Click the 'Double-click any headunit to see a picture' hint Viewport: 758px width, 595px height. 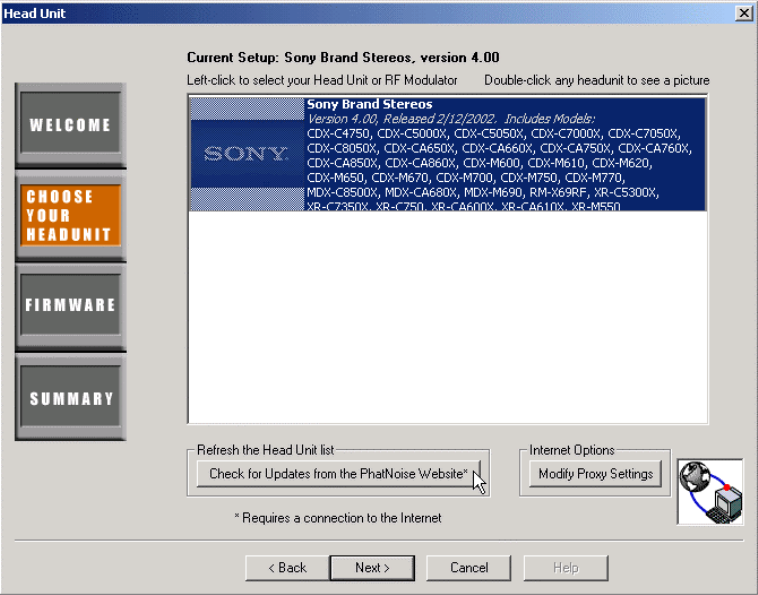pos(597,80)
